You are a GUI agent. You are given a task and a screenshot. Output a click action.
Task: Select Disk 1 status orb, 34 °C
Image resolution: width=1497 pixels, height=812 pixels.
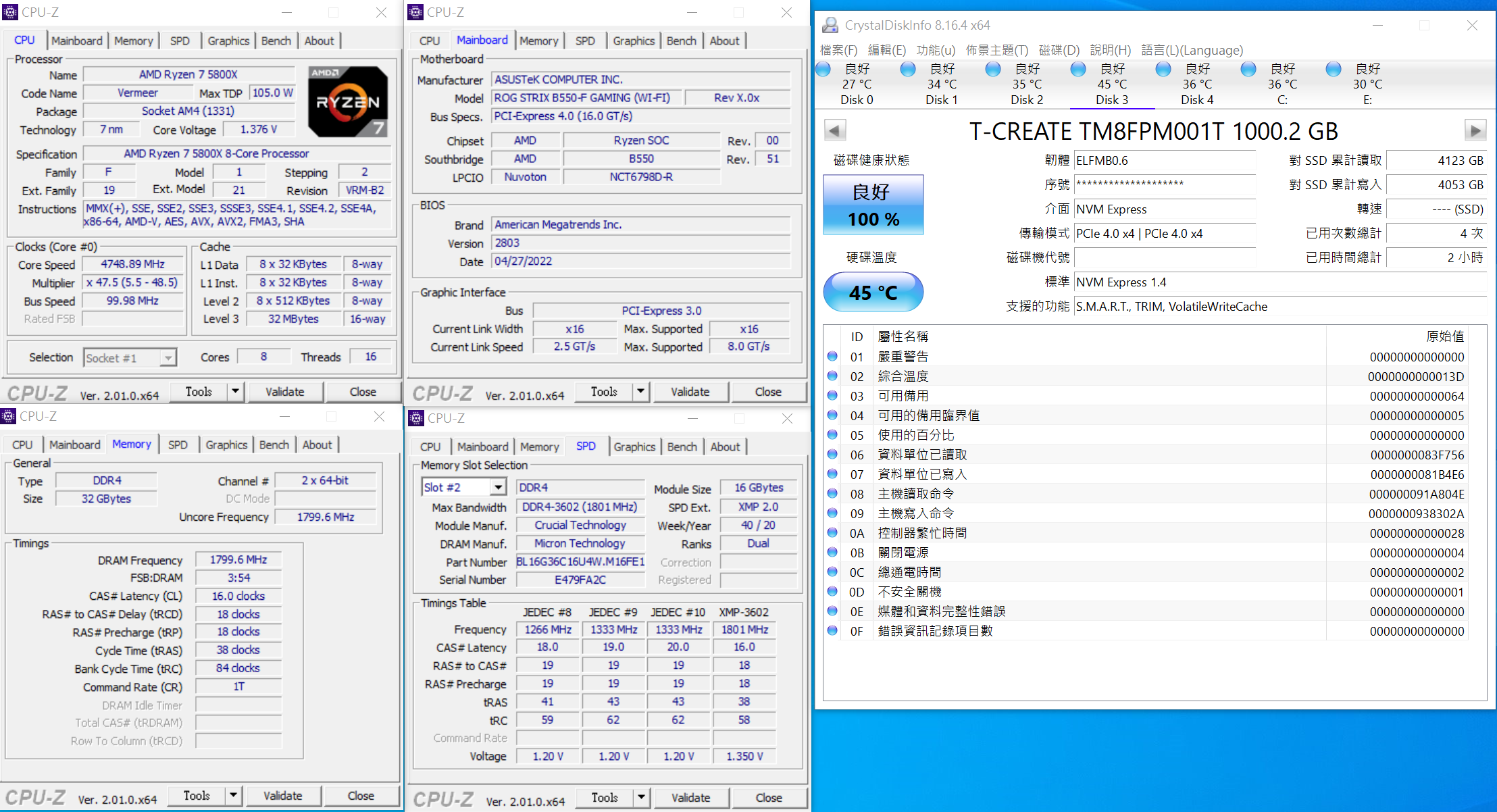coord(909,69)
